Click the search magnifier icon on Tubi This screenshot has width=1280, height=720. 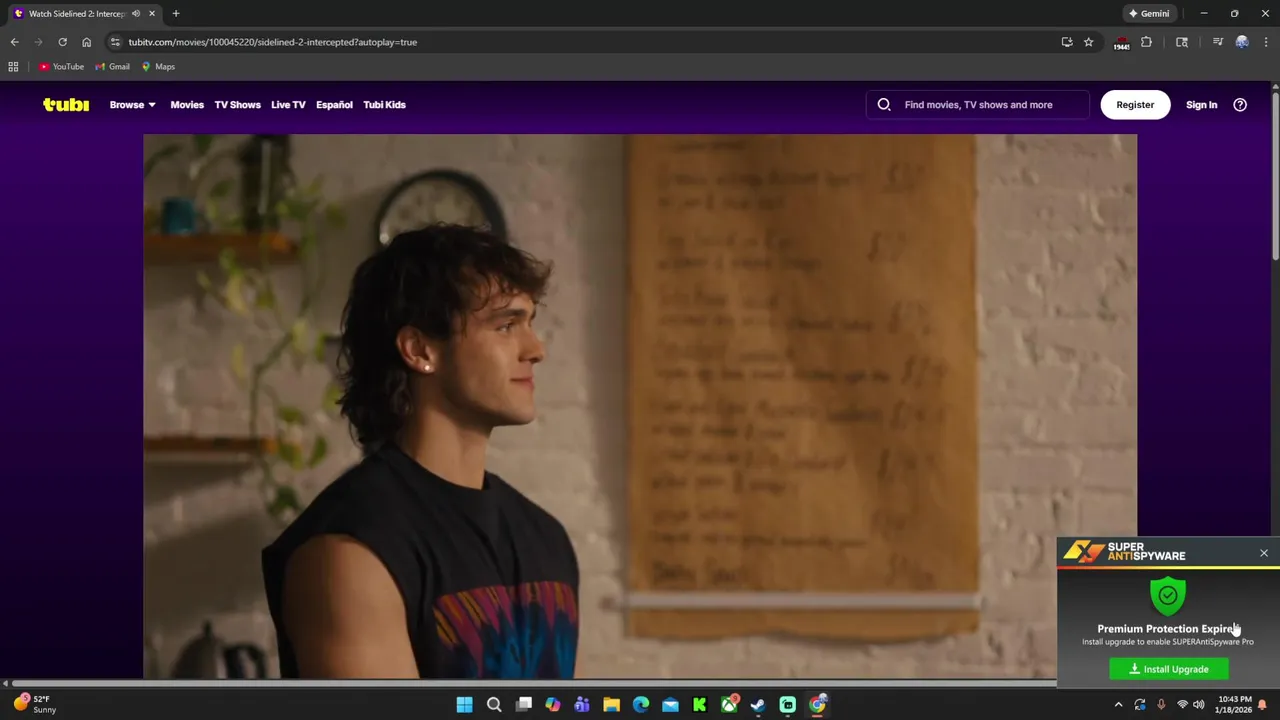[884, 105]
